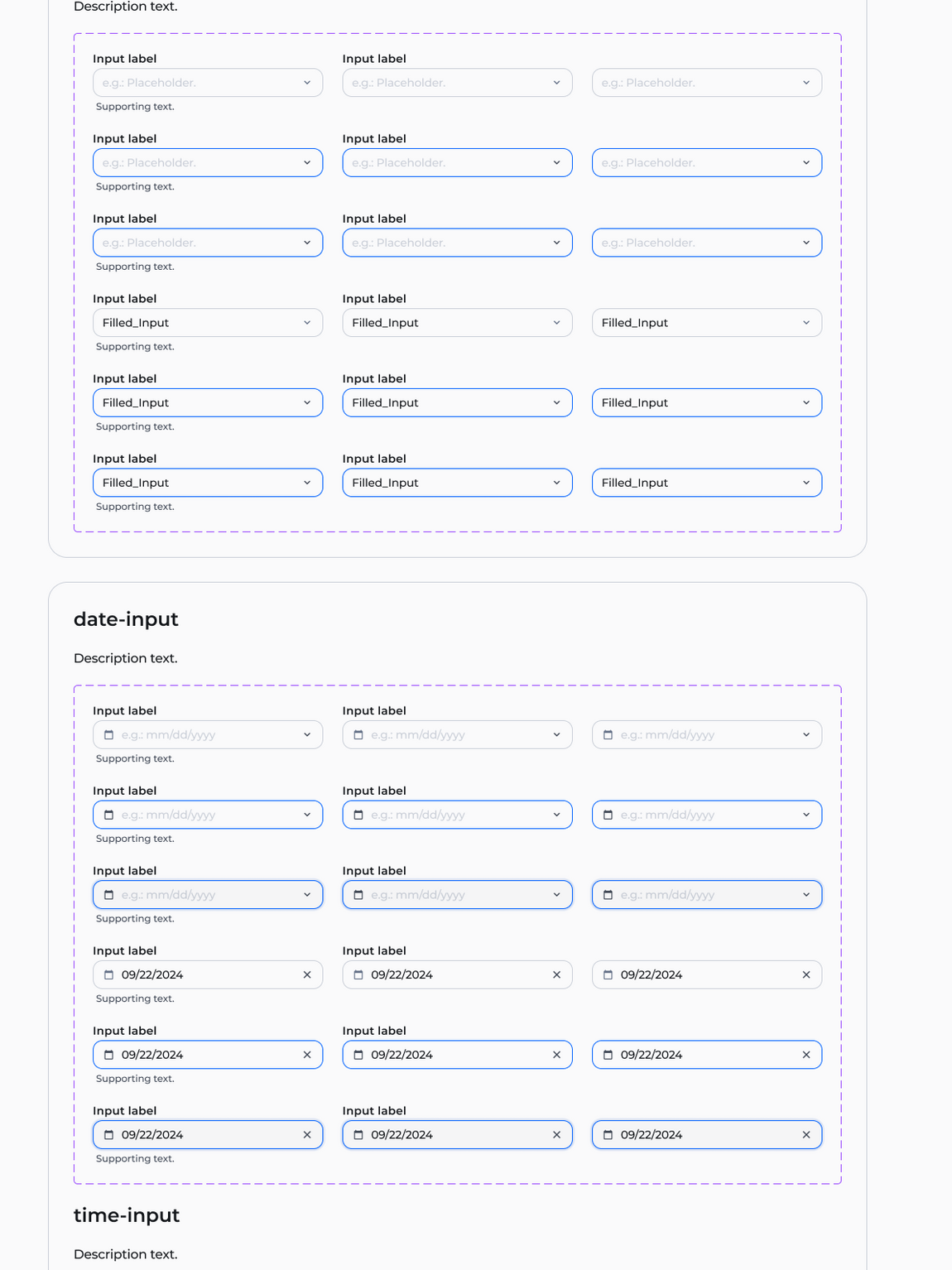Screen dimensions: 952x1270
Task: Clear date in fourth date-input row, left field
Action: pos(307,975)
